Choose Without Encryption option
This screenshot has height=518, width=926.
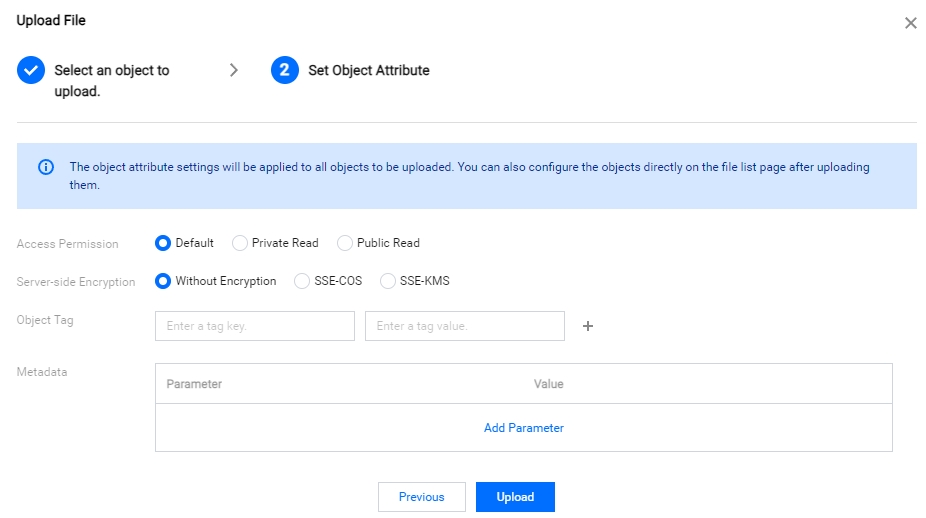click(163, 281)
